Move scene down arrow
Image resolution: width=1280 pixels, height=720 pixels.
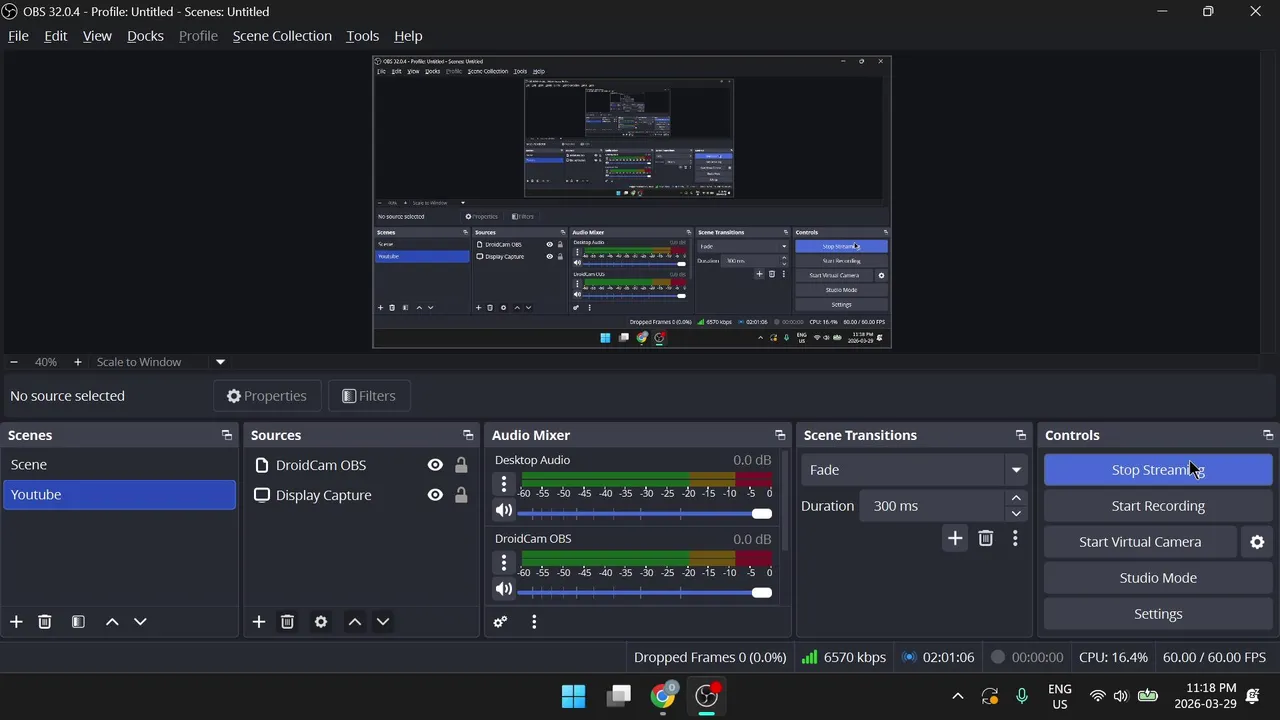coord(140,622)
